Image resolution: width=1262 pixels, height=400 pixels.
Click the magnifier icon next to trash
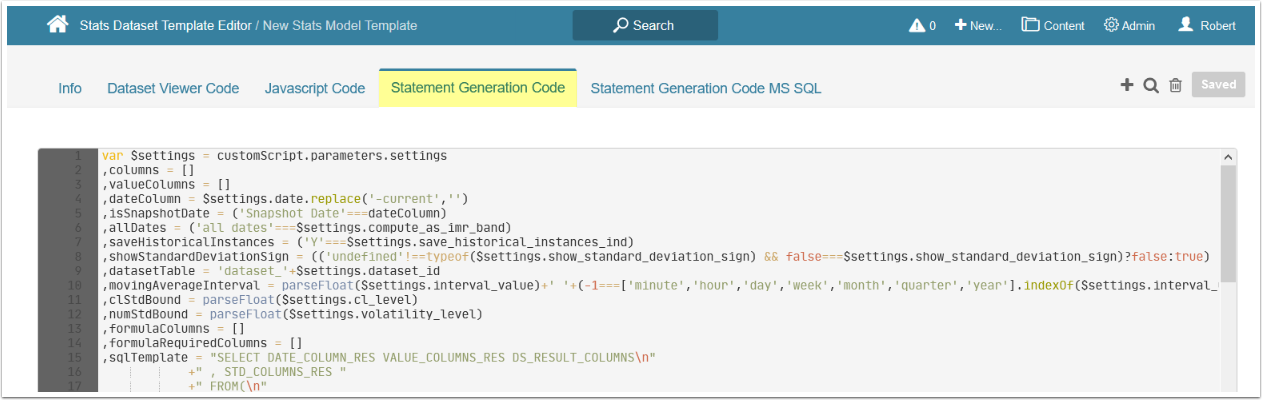pyautogui.click(x=1151, y=86)
